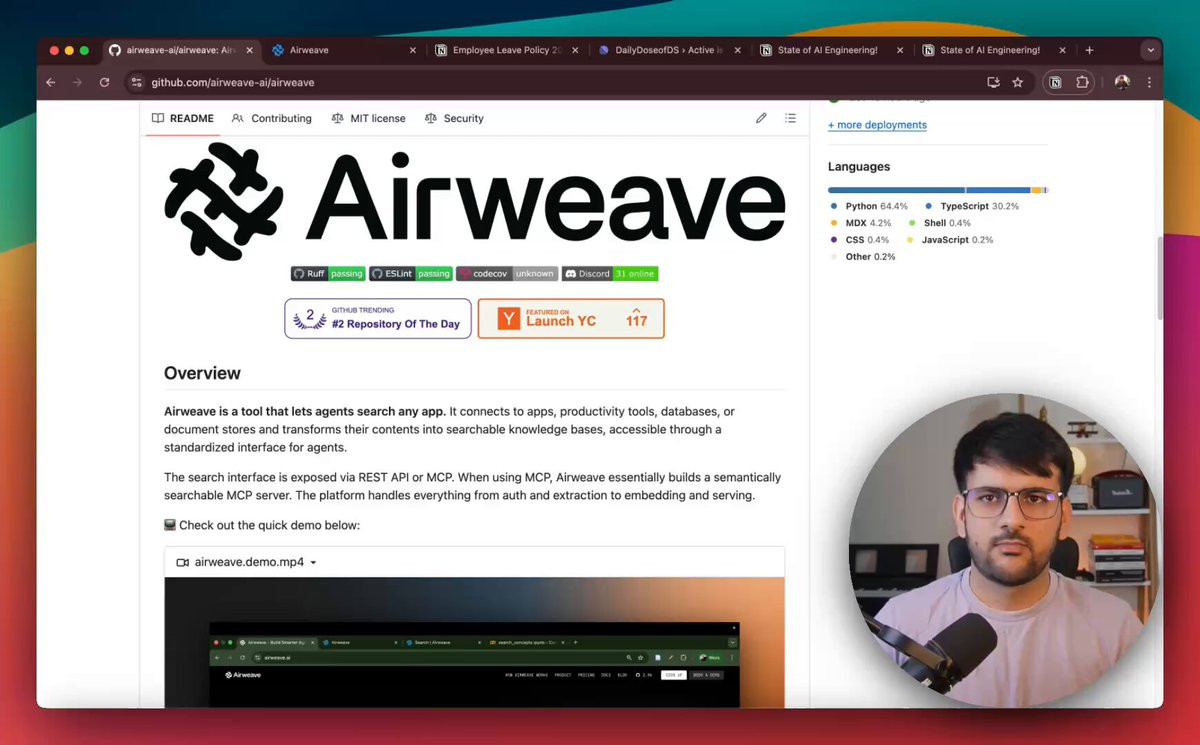Switch to the Employee Leave Policy tab
This screenshot has height=745, width=1200.
507,50
